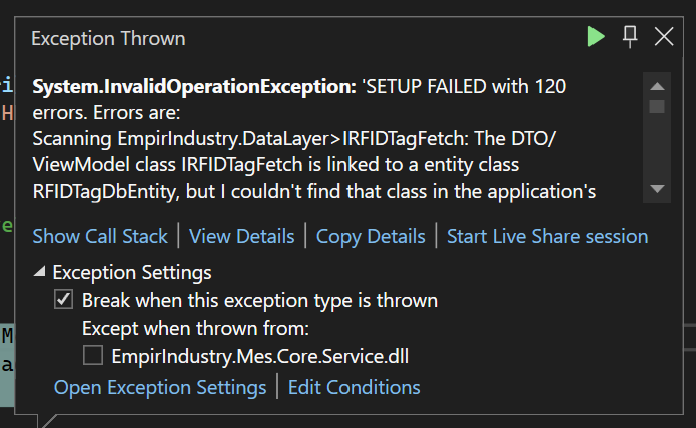
Task: Collapse the Exception Settings section triangle
Action: [40, 271]
